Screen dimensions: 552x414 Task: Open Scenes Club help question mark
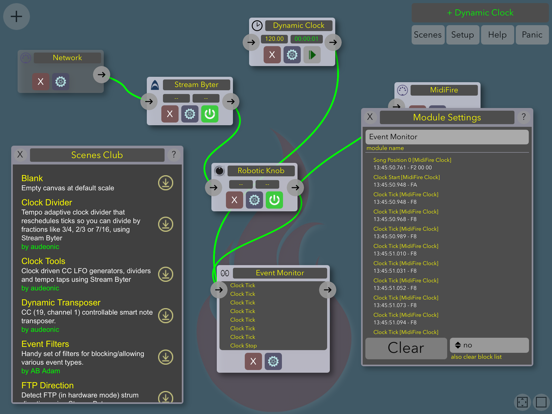click(x=174, y=155)
